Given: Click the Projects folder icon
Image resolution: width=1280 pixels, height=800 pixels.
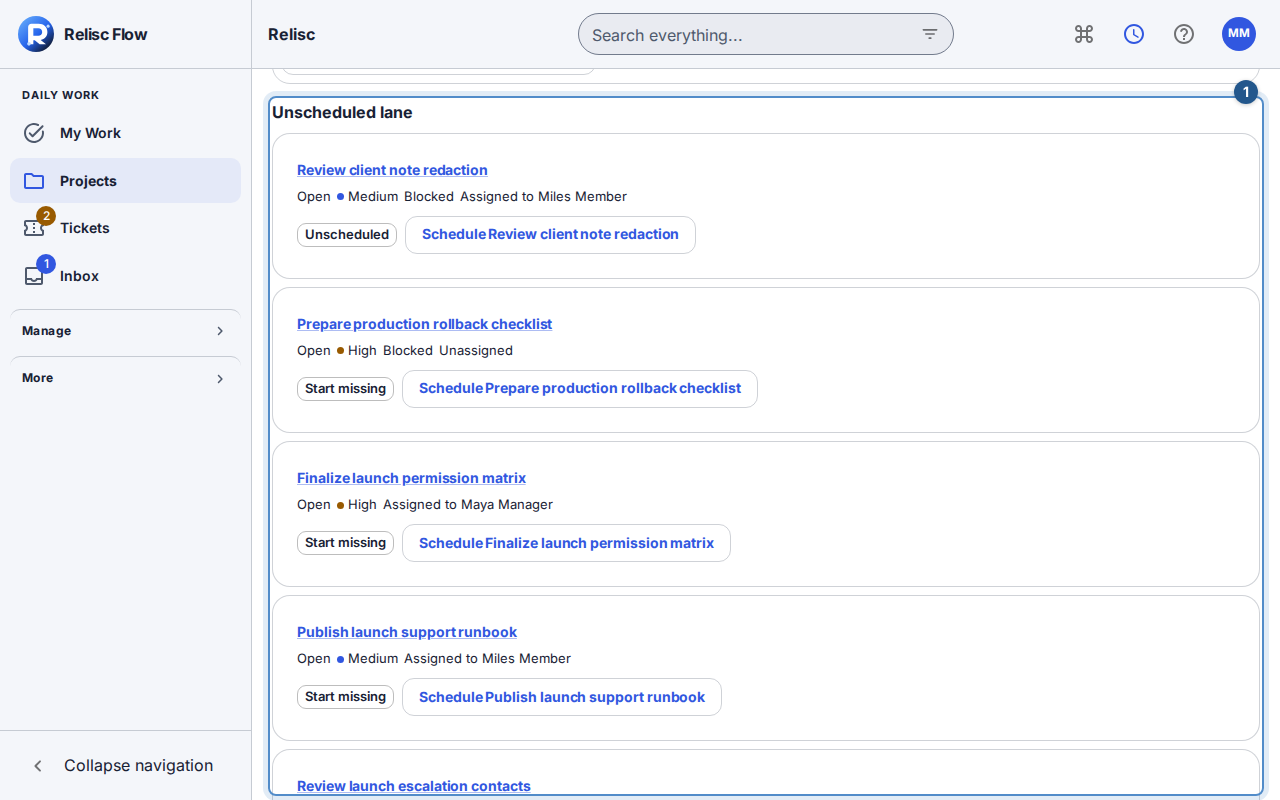Looking at the screenshot, I should pyautogui.click(x=34, y=181).
